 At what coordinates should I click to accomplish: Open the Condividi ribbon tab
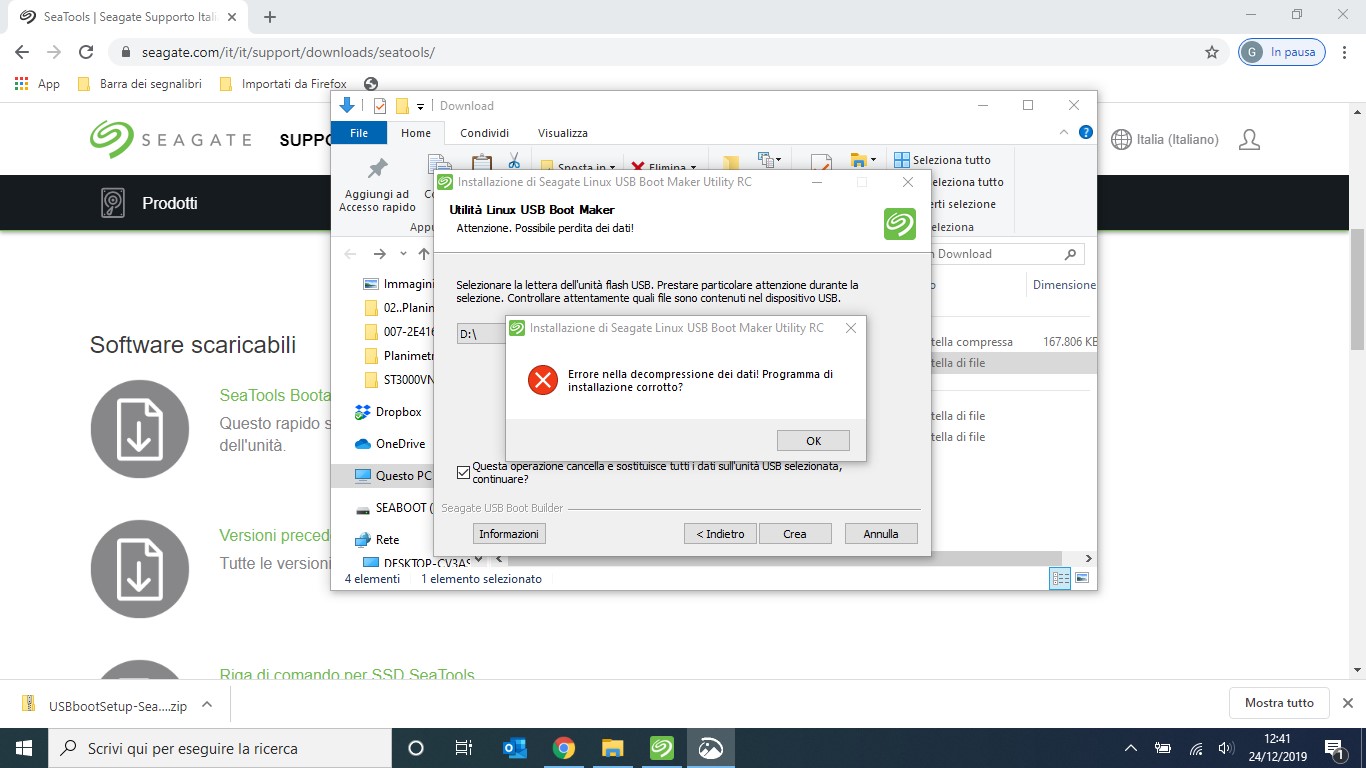coord(484,133)
